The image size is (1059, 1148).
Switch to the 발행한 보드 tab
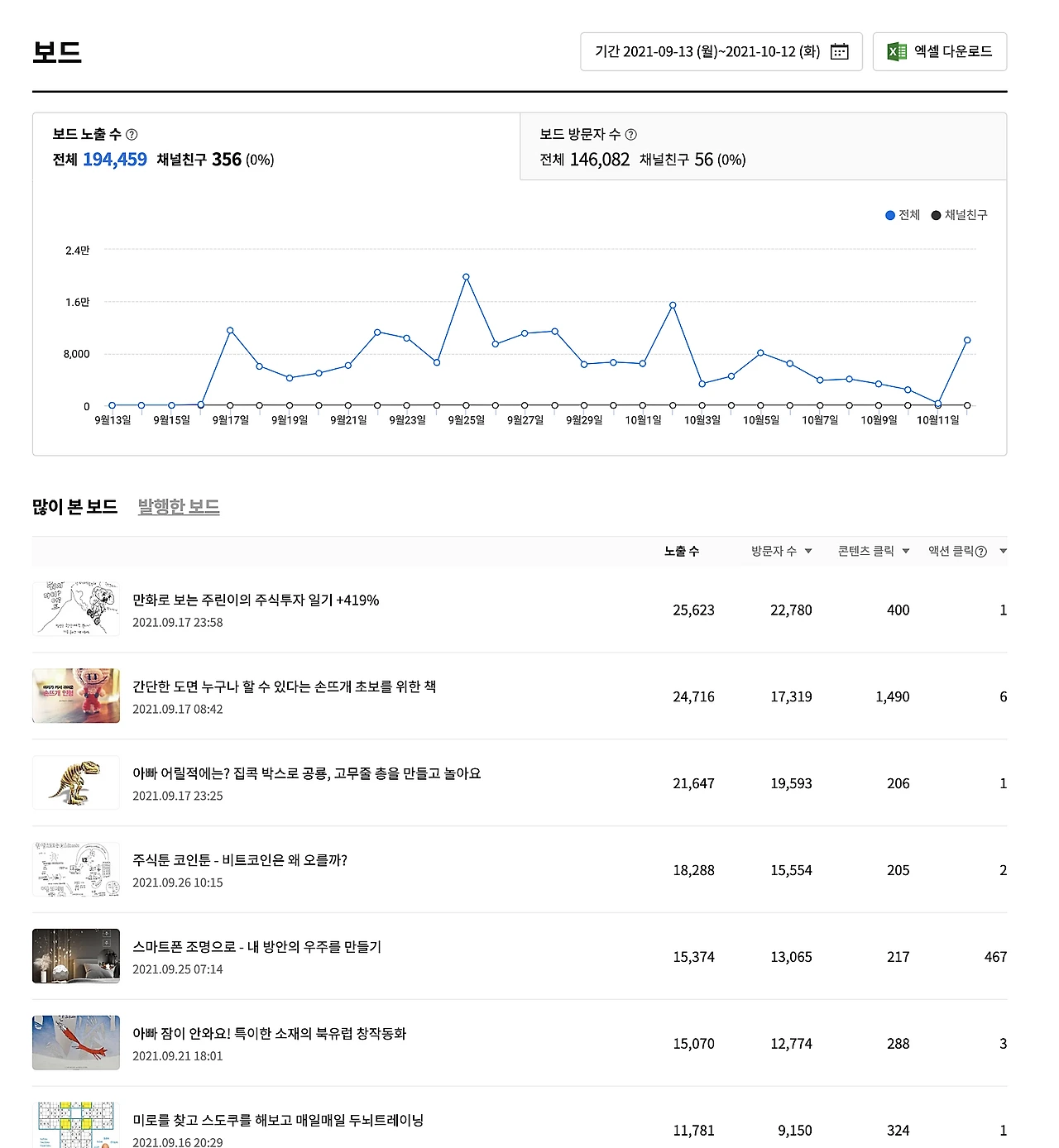179,507
